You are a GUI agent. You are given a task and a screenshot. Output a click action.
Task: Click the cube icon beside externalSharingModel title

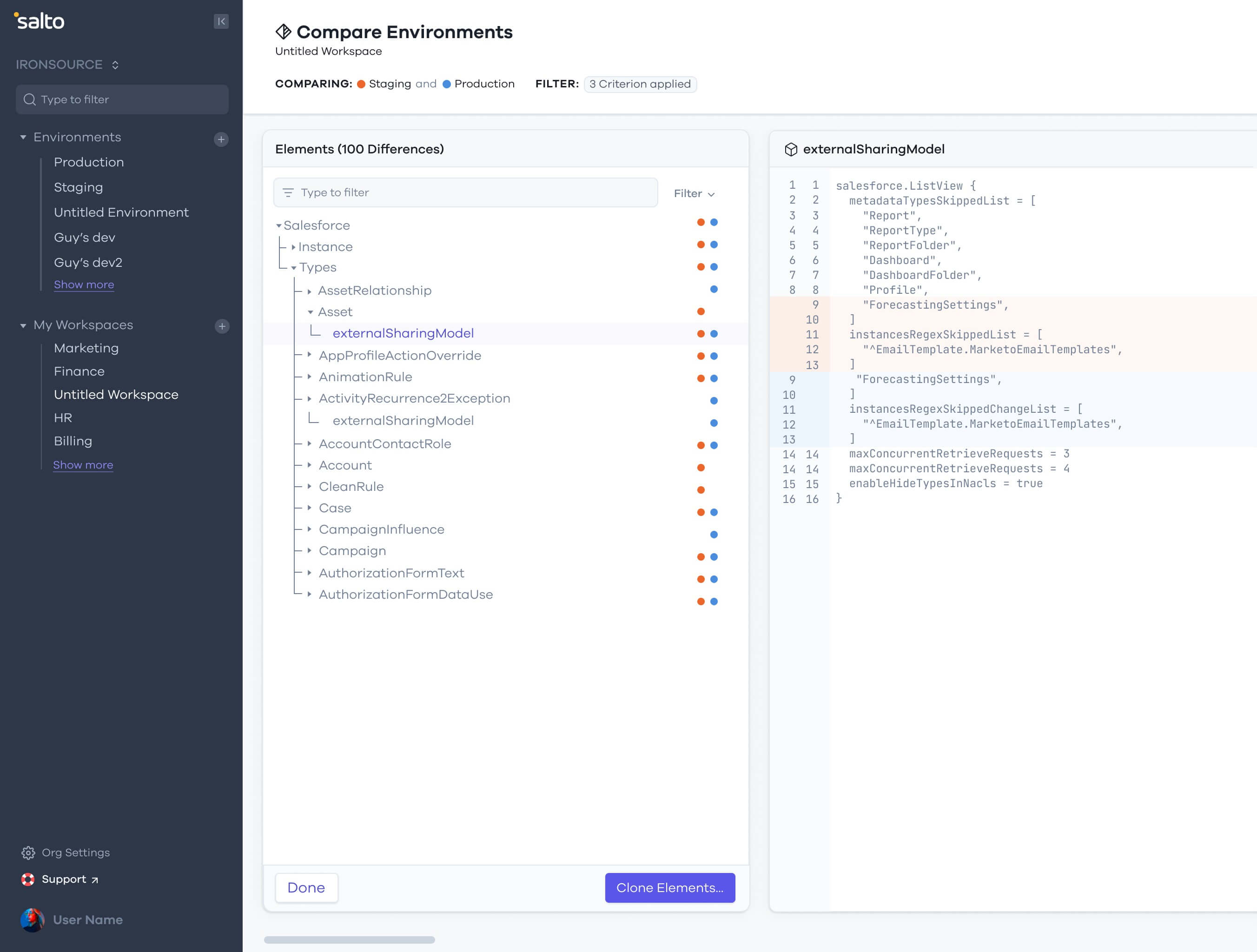pyautogui.click(x=791, y=150)
